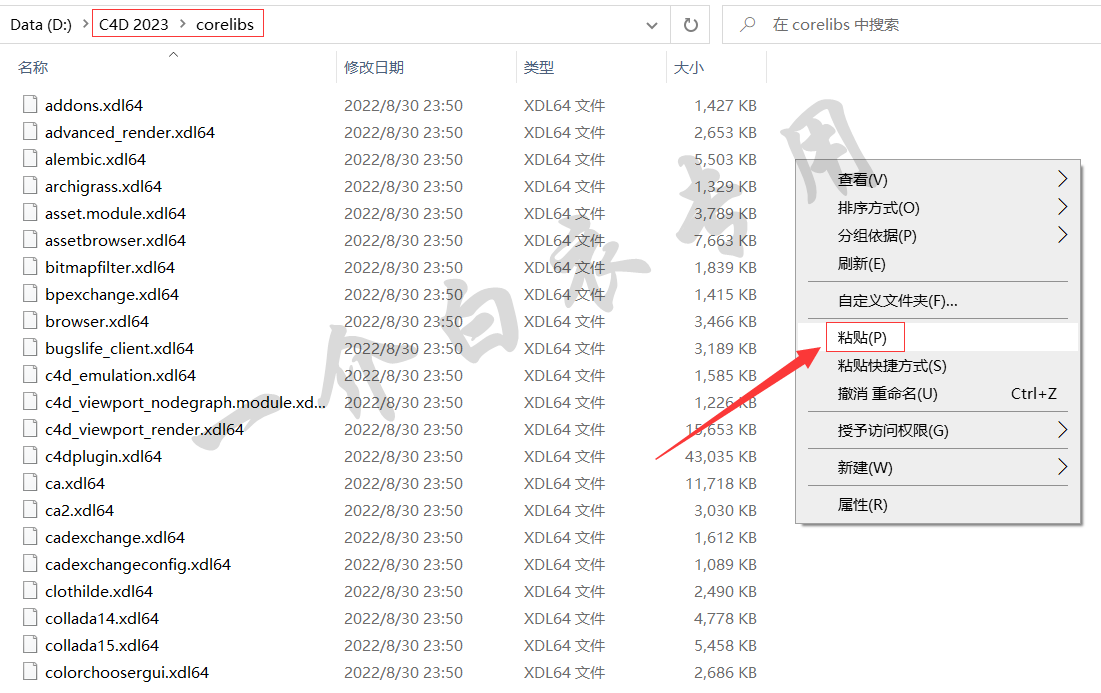Go to C4D 2023 breadcrumb folder
The width and height of the screenshot is (1101, 693).
[133, 25]
